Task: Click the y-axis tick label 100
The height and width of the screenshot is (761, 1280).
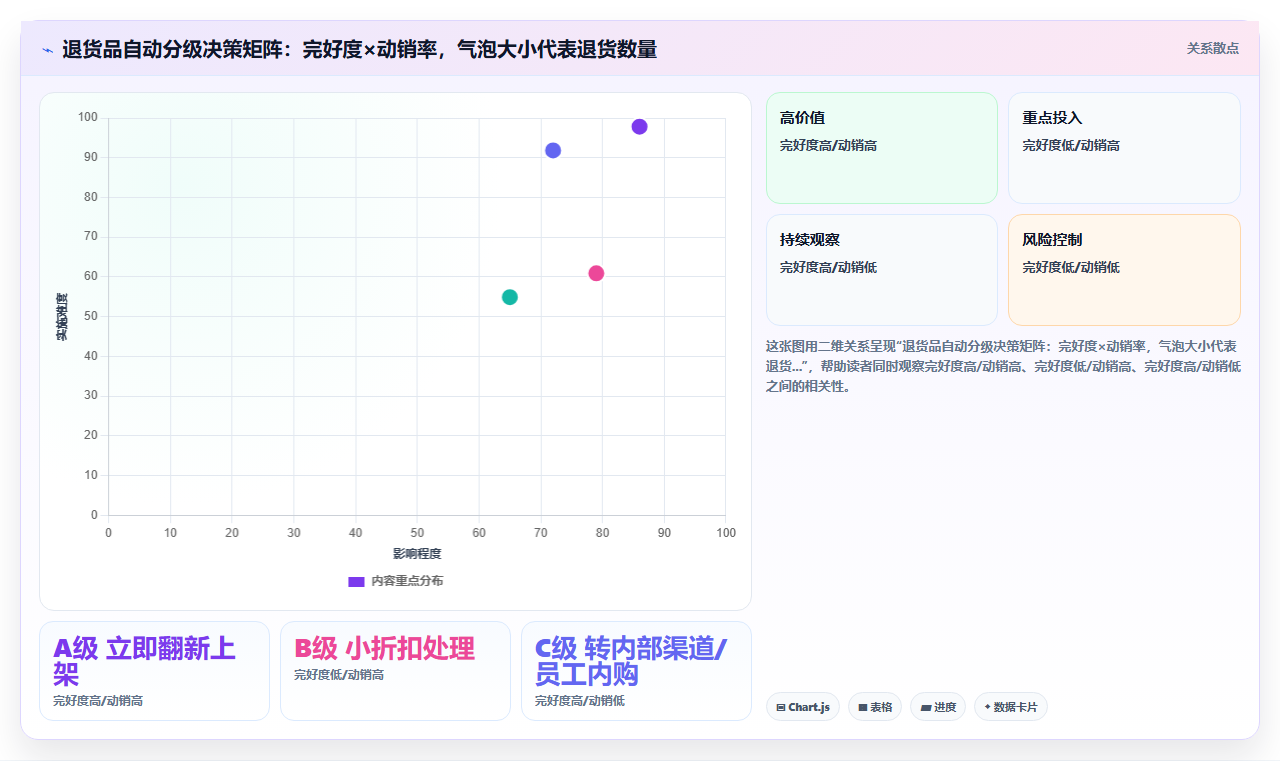Action: pyautogui.click(x=88, y=118)
